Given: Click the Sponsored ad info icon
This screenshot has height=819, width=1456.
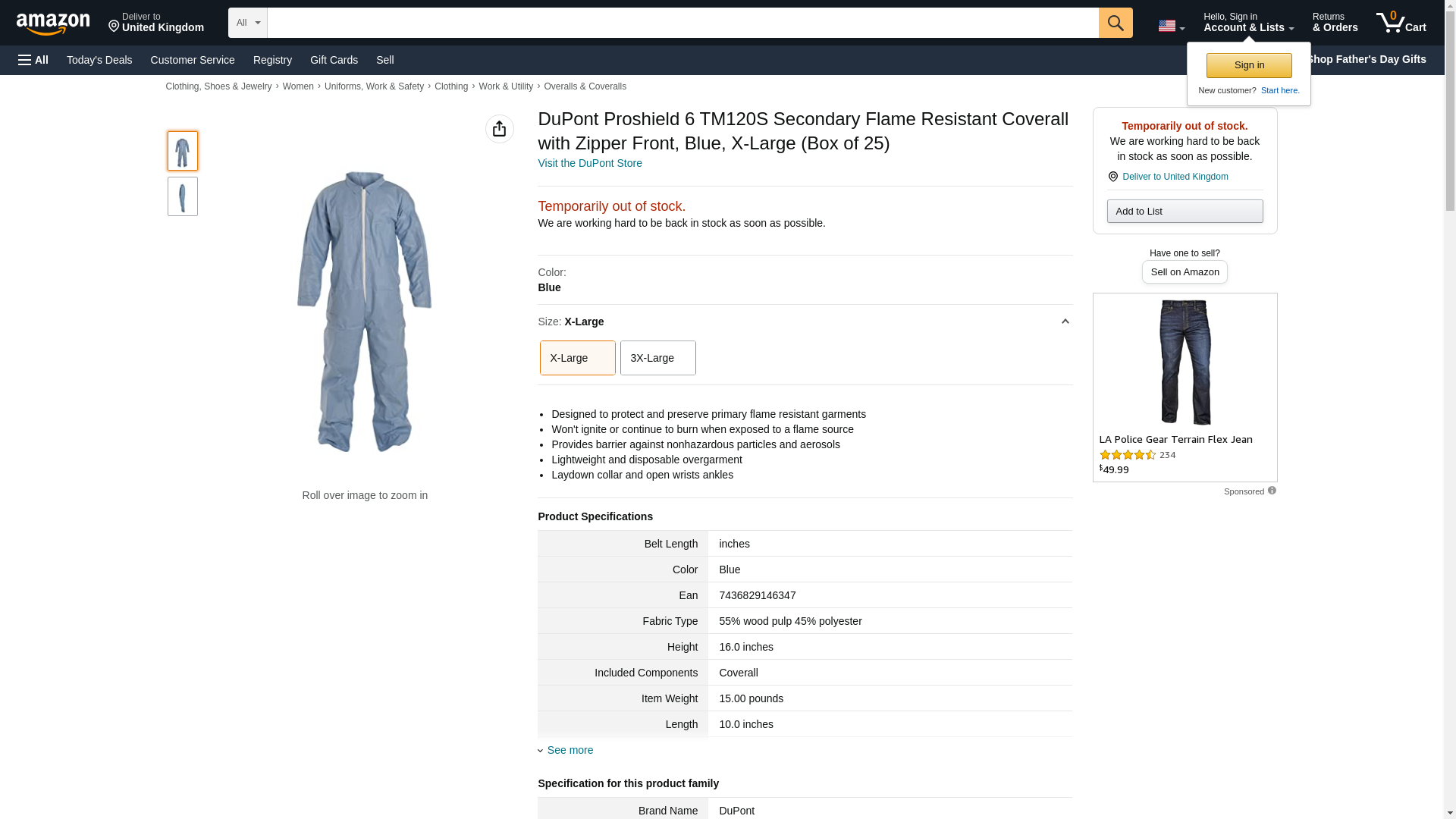Looking at the screenshot, I should [x=1272, y=491].
